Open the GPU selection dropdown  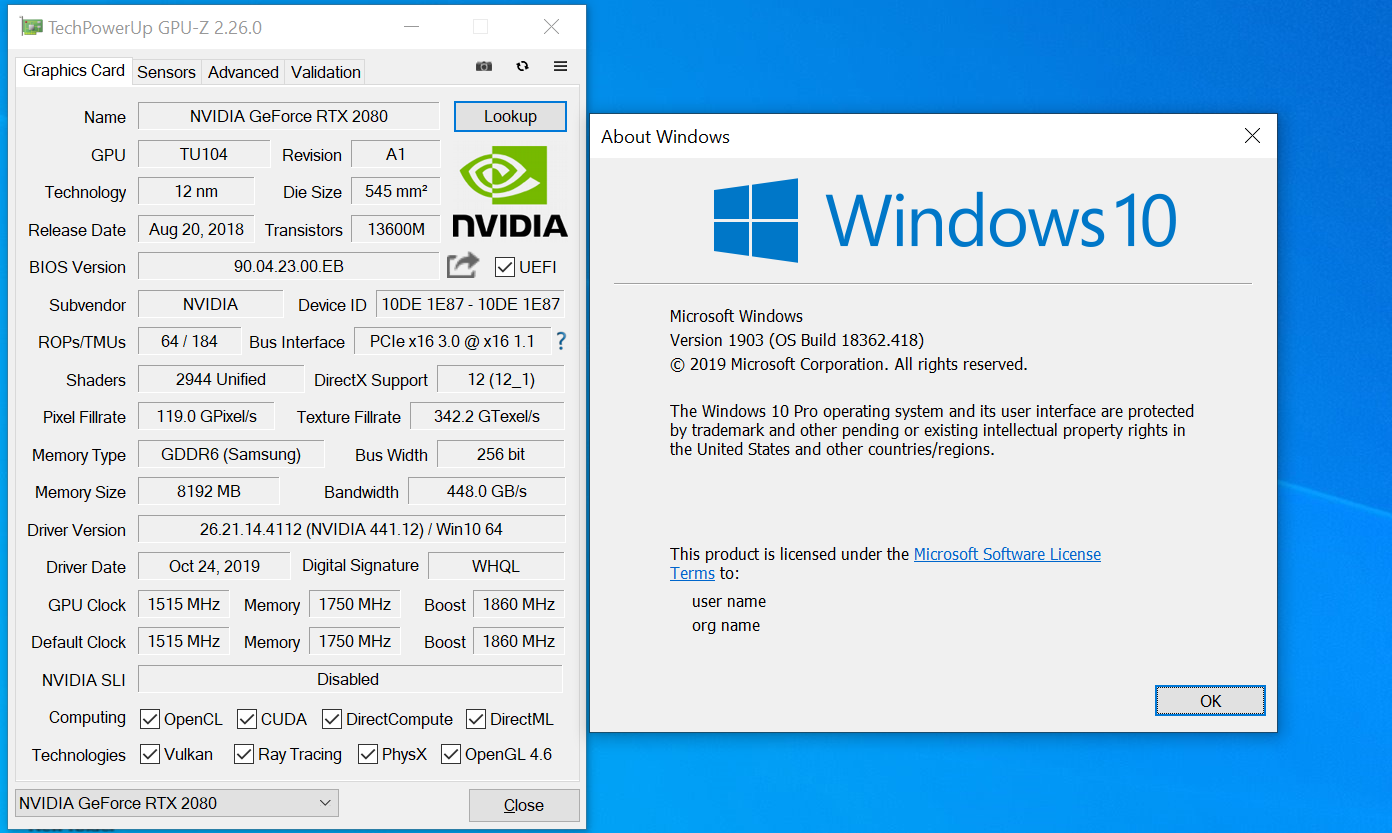click(x=177, y=803)
